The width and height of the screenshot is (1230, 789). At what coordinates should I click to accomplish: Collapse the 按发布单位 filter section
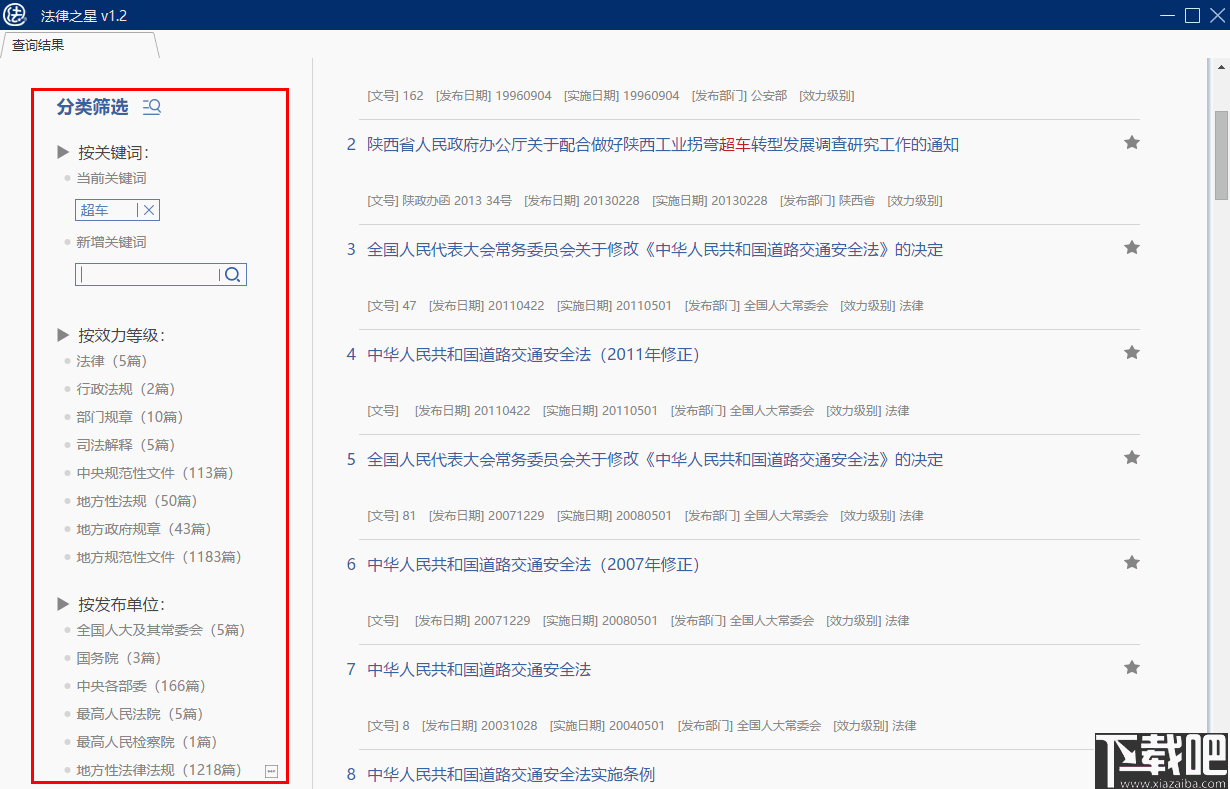tap(62, 601)
